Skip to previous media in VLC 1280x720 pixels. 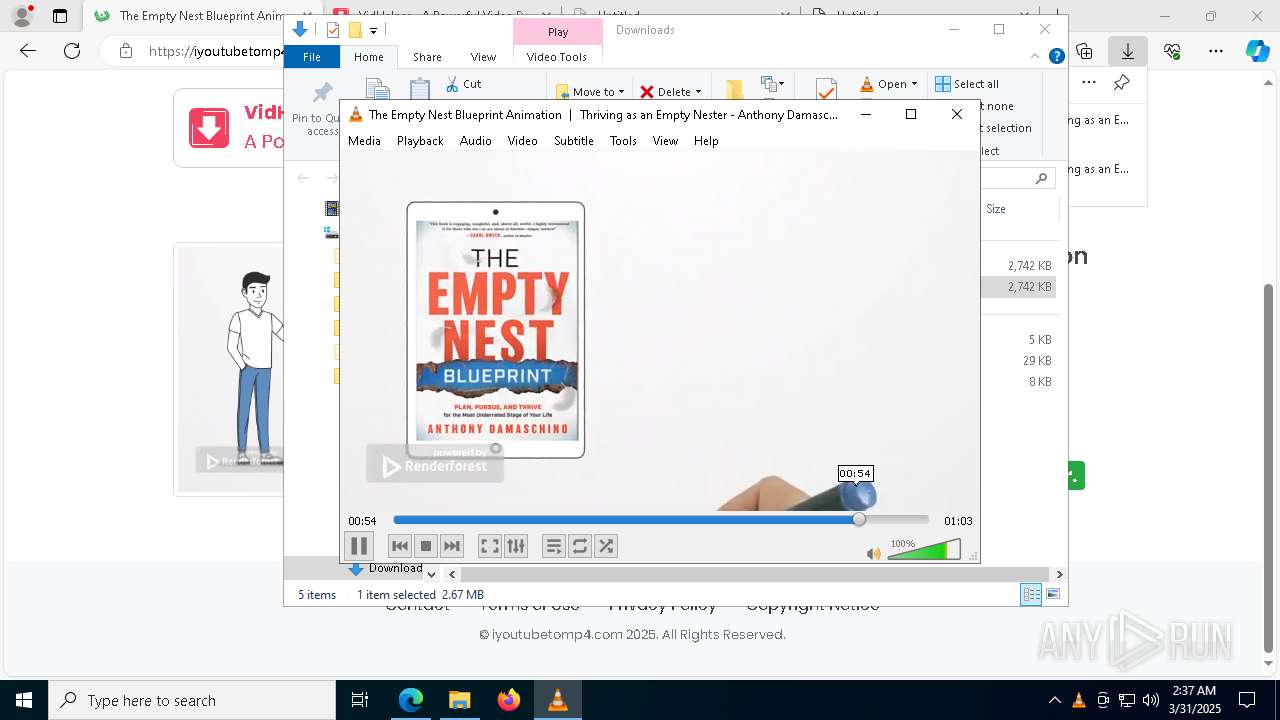click(x=400, y=546)
